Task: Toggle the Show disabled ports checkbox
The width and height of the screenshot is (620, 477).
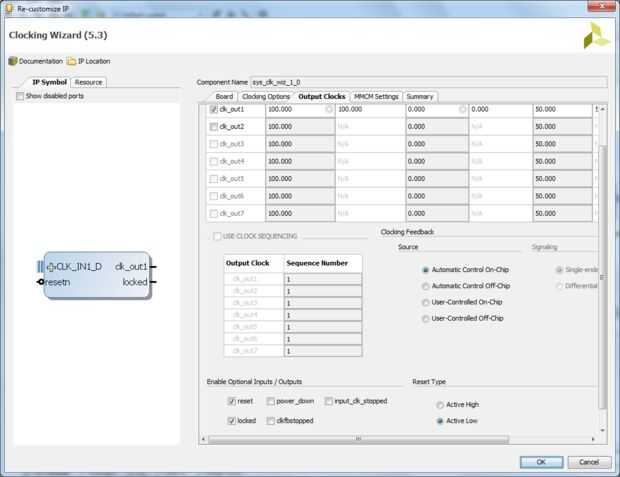Action: pyautogui.click(x=20, y=96)
